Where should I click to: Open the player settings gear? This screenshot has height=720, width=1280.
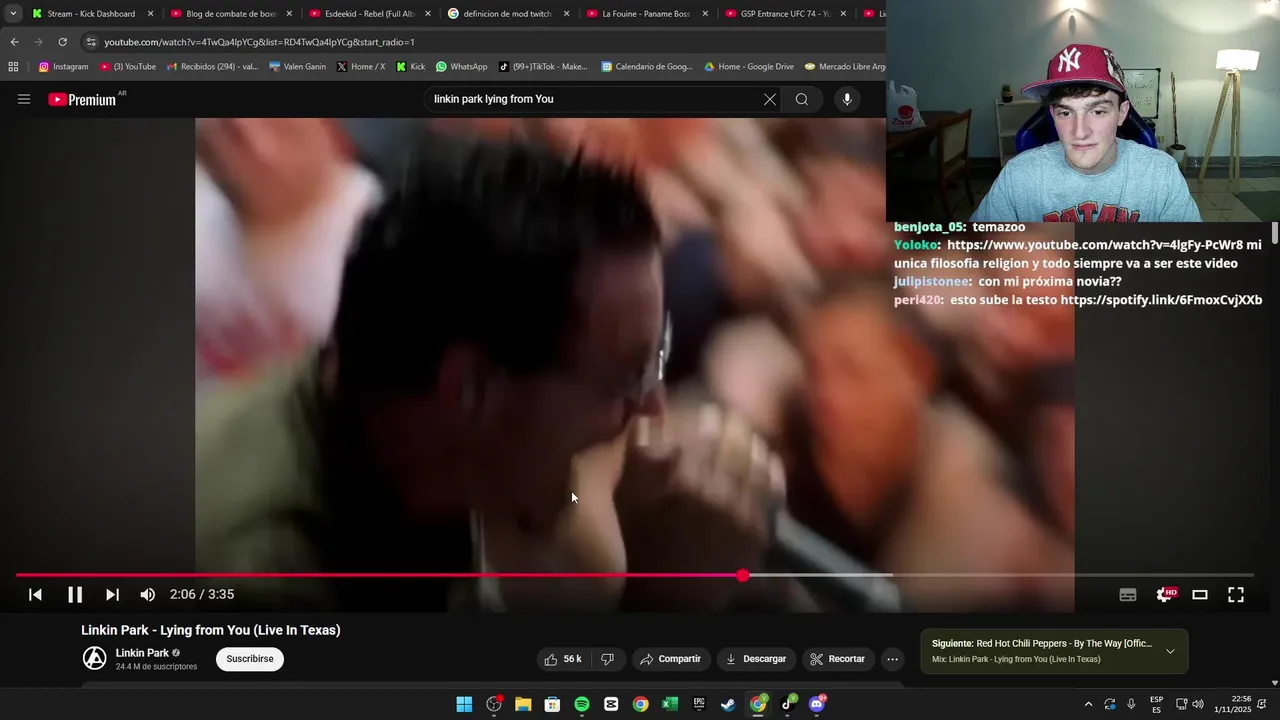(x=1164, y=594)
